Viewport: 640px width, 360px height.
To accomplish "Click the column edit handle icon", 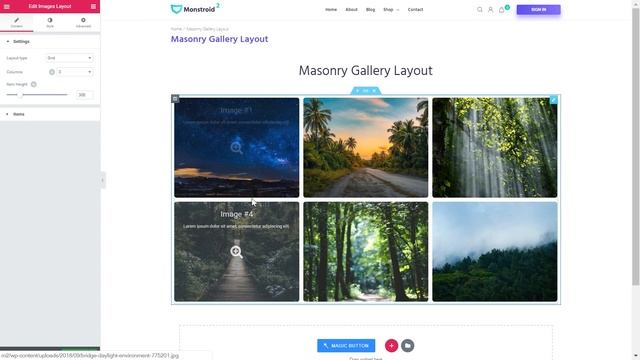I will pos(175,98).
